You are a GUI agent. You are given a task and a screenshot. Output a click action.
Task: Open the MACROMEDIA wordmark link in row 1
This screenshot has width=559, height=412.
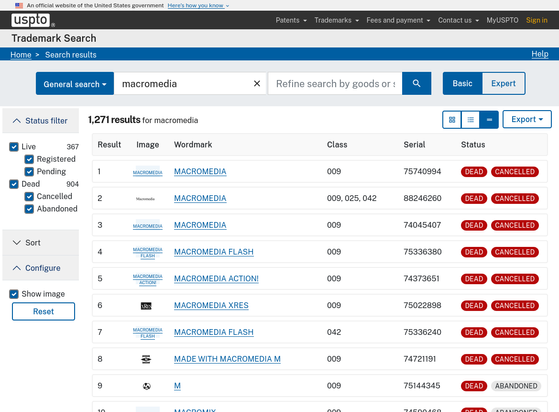(200, 171)
